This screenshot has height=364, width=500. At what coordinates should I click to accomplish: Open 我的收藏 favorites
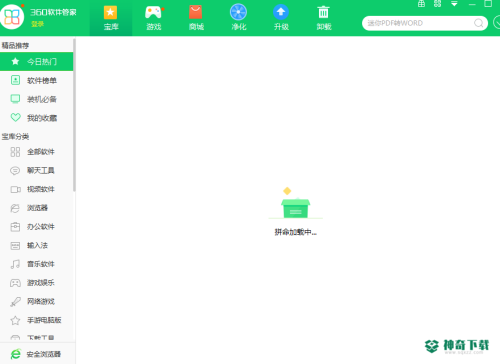[x=36, y=118]
